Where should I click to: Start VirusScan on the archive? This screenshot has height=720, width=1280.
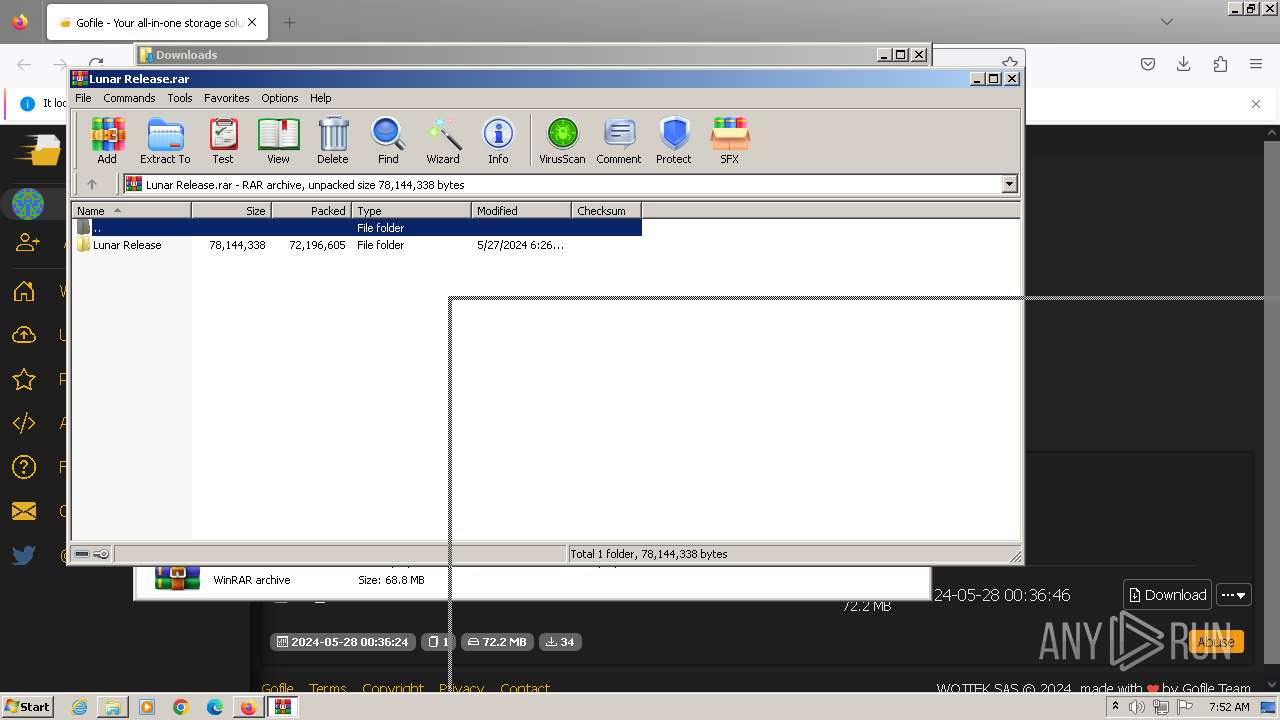[x=562, y=141]
